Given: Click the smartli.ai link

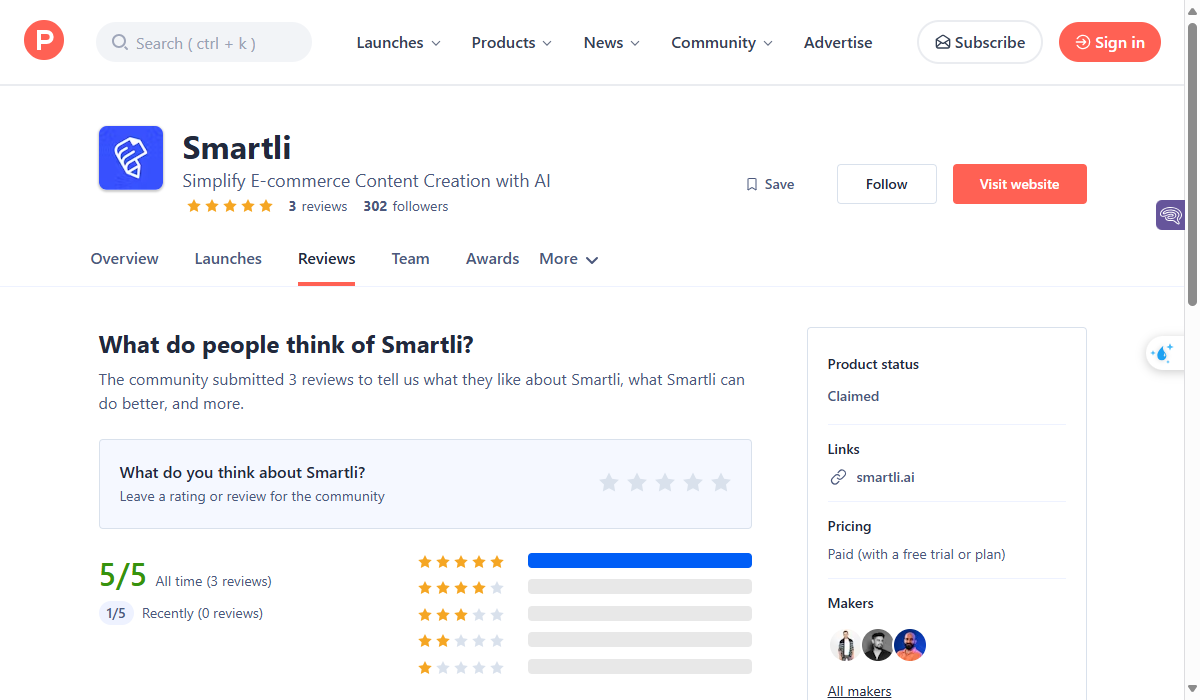Looking at the screenshot, I should 885,477.
